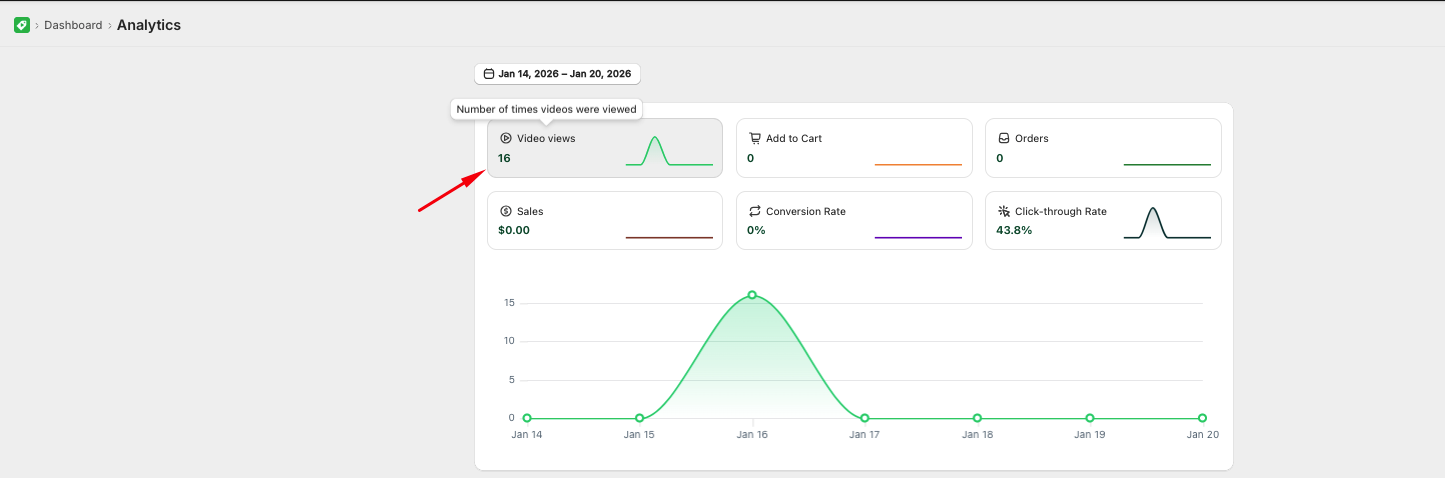Screen dimensions: 1445x478
Task: Open the Jan 14 – Jan 20 date range picker
Action: pos(557,74)
